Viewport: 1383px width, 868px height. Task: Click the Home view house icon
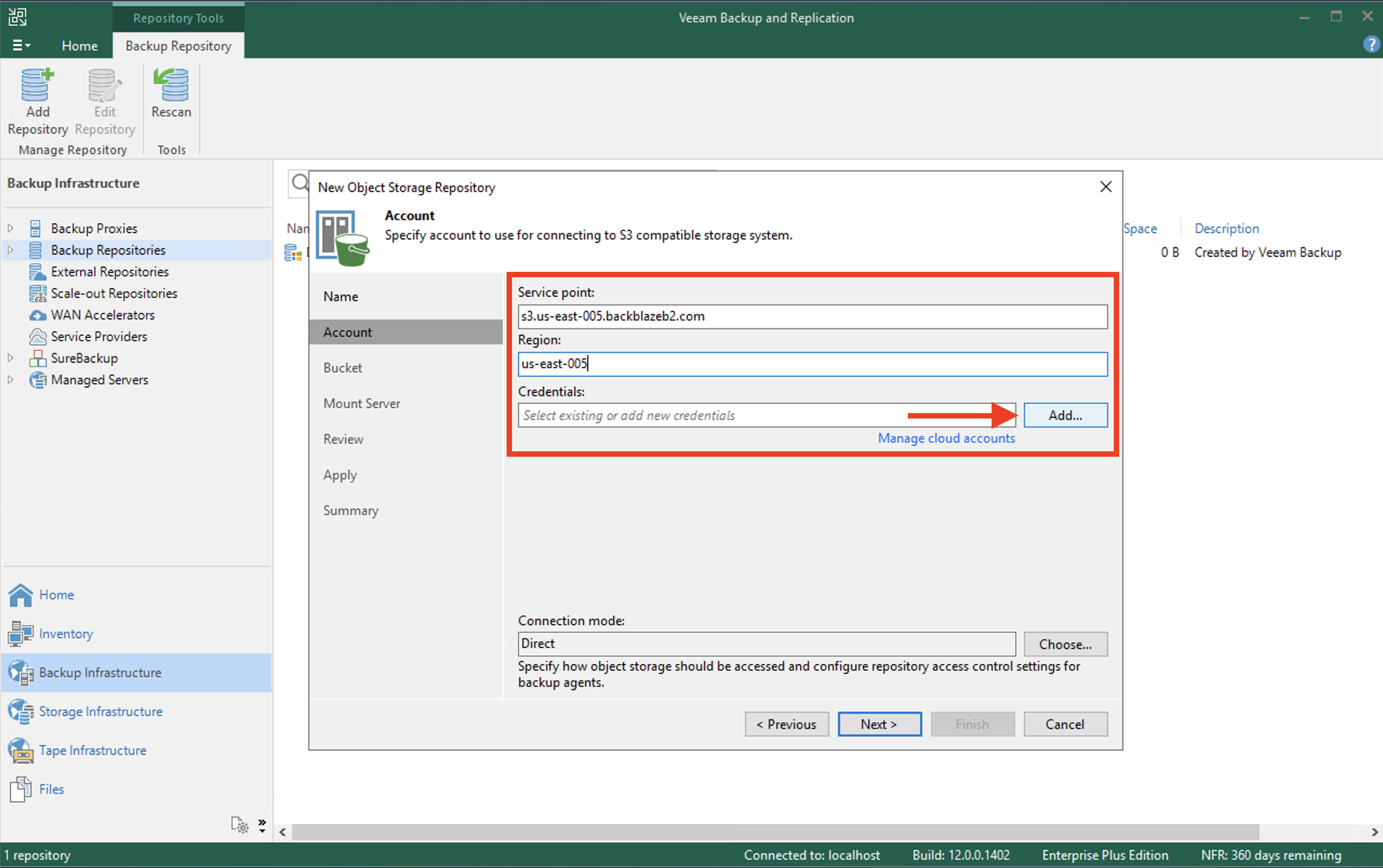click(21, 595)
